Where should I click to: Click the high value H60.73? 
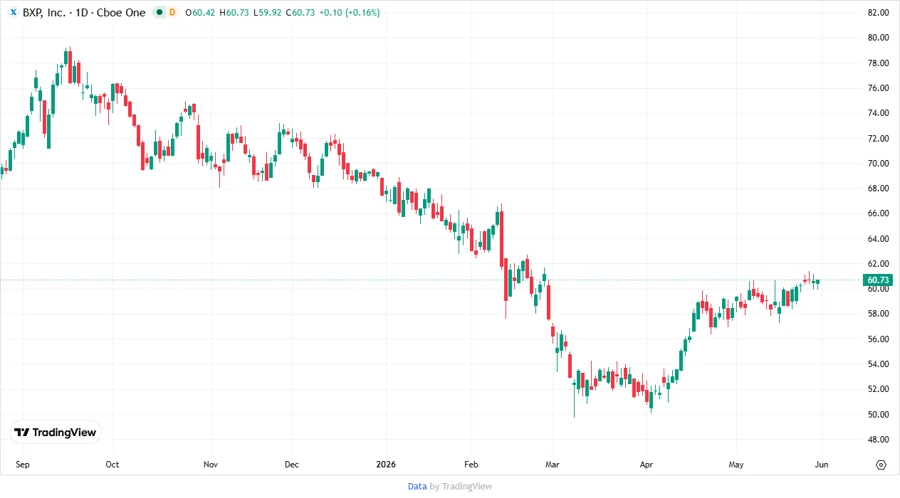pos(234,12)
